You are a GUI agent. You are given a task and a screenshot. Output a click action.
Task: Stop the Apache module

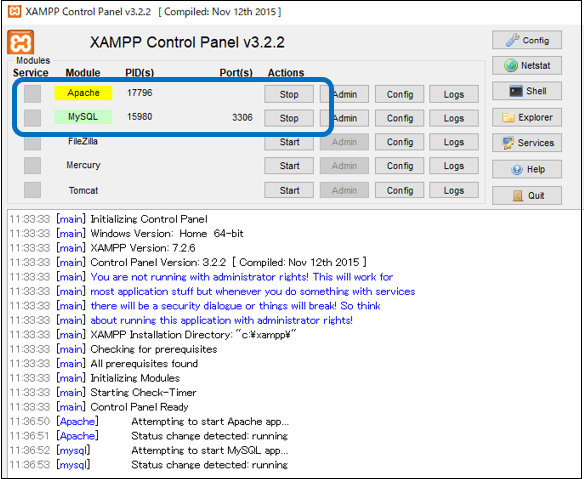[x=289, y=94]
